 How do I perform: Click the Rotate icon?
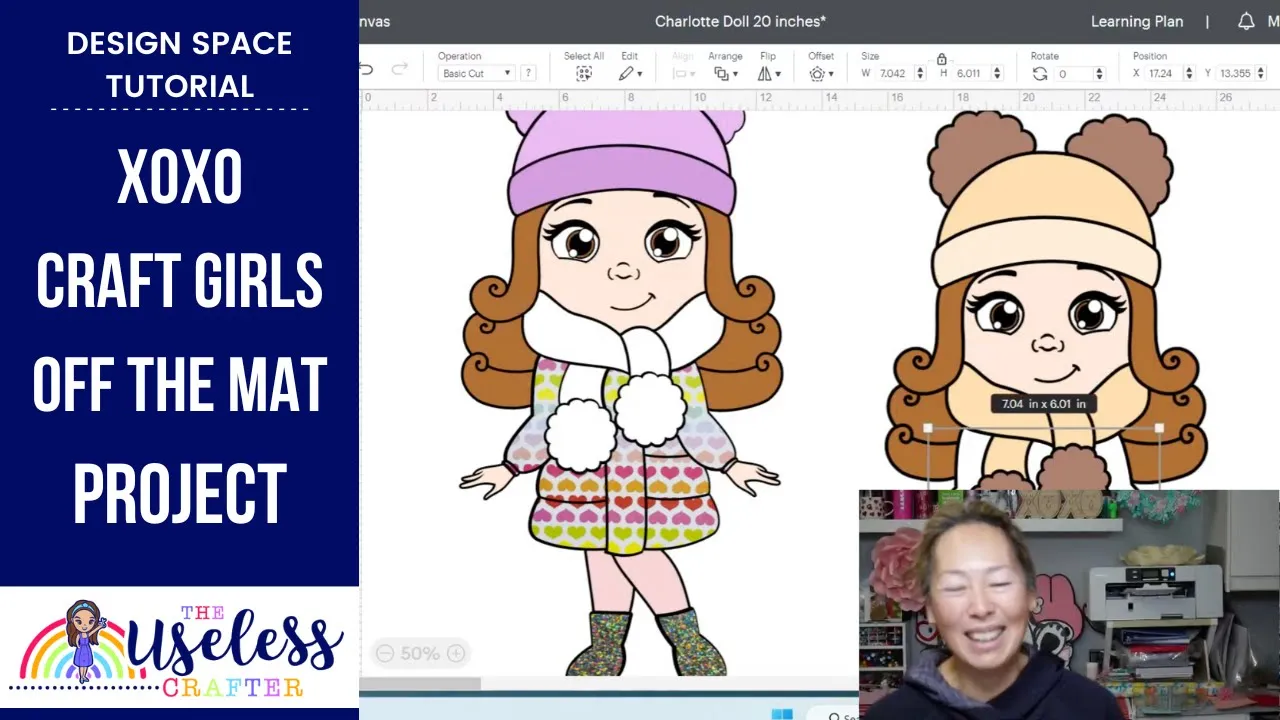coord(1040,74)
